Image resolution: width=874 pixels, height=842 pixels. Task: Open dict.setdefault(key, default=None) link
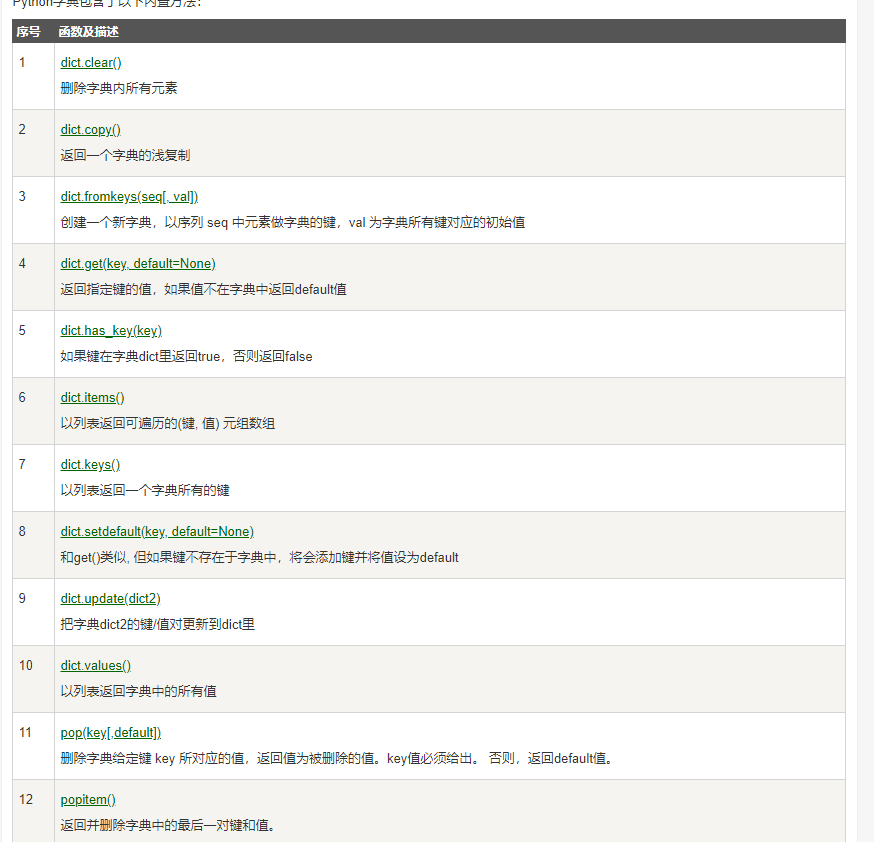click(x=157, y=531)
